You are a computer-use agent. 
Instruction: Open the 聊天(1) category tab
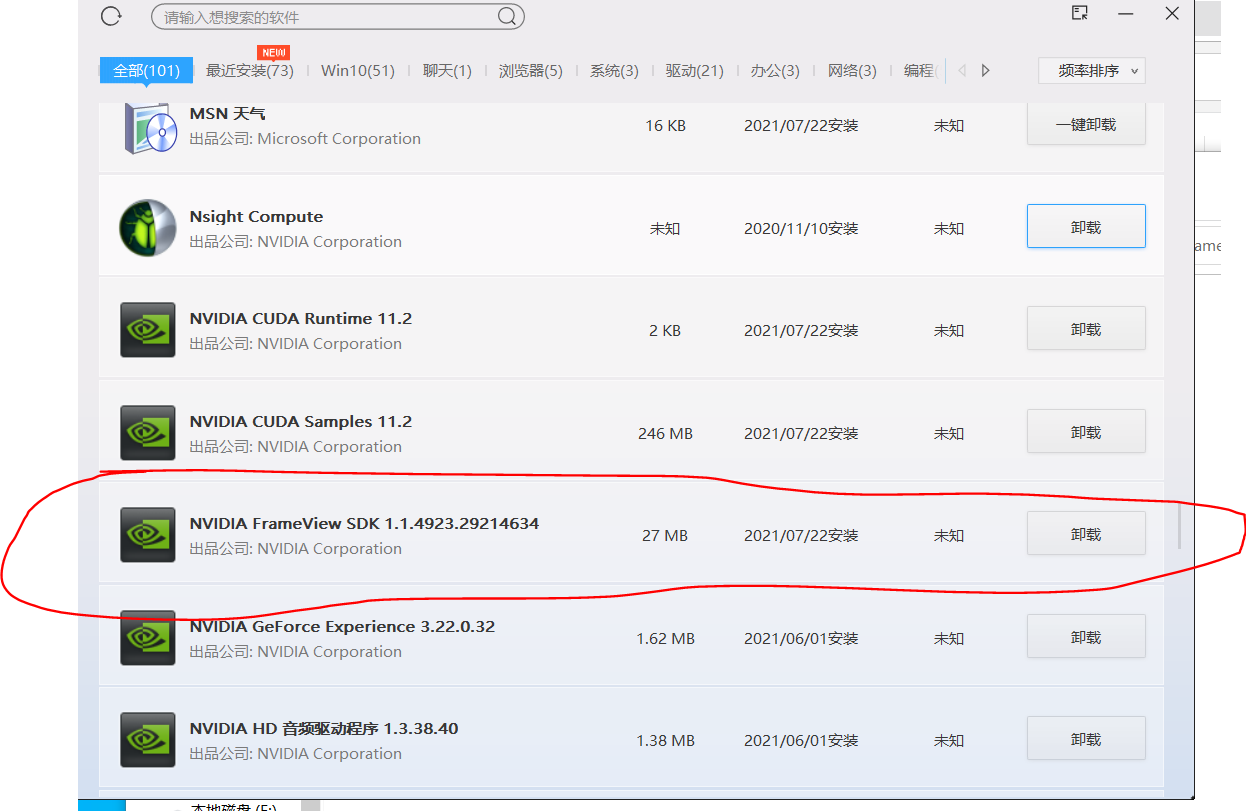click(447, 71)
